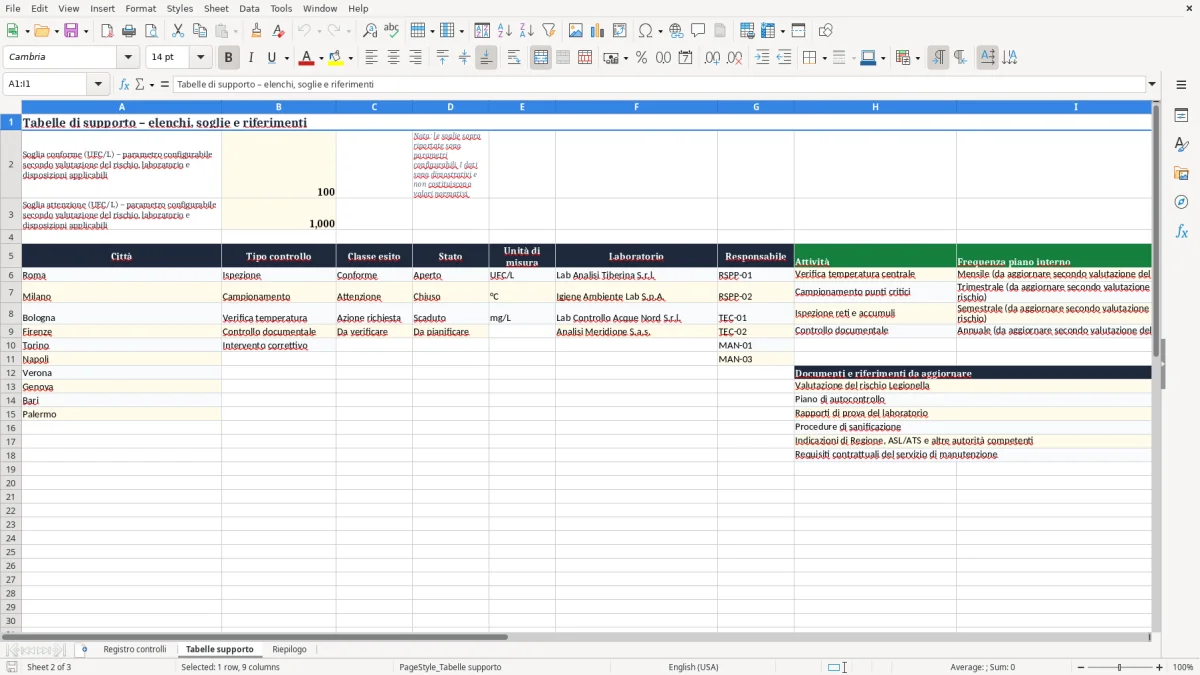
Task: Sort descending with the Z-A icon
Action: pyautogui.click(x=527, y=31)
